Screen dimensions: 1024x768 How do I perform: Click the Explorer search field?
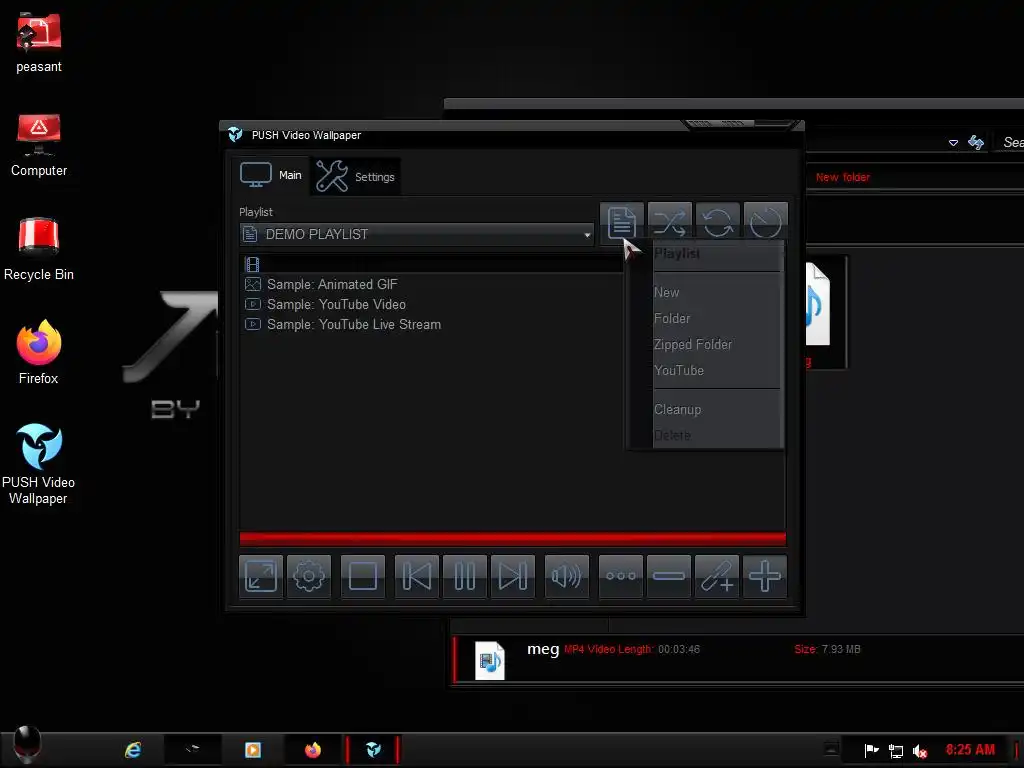click(x=1010, y=142)
